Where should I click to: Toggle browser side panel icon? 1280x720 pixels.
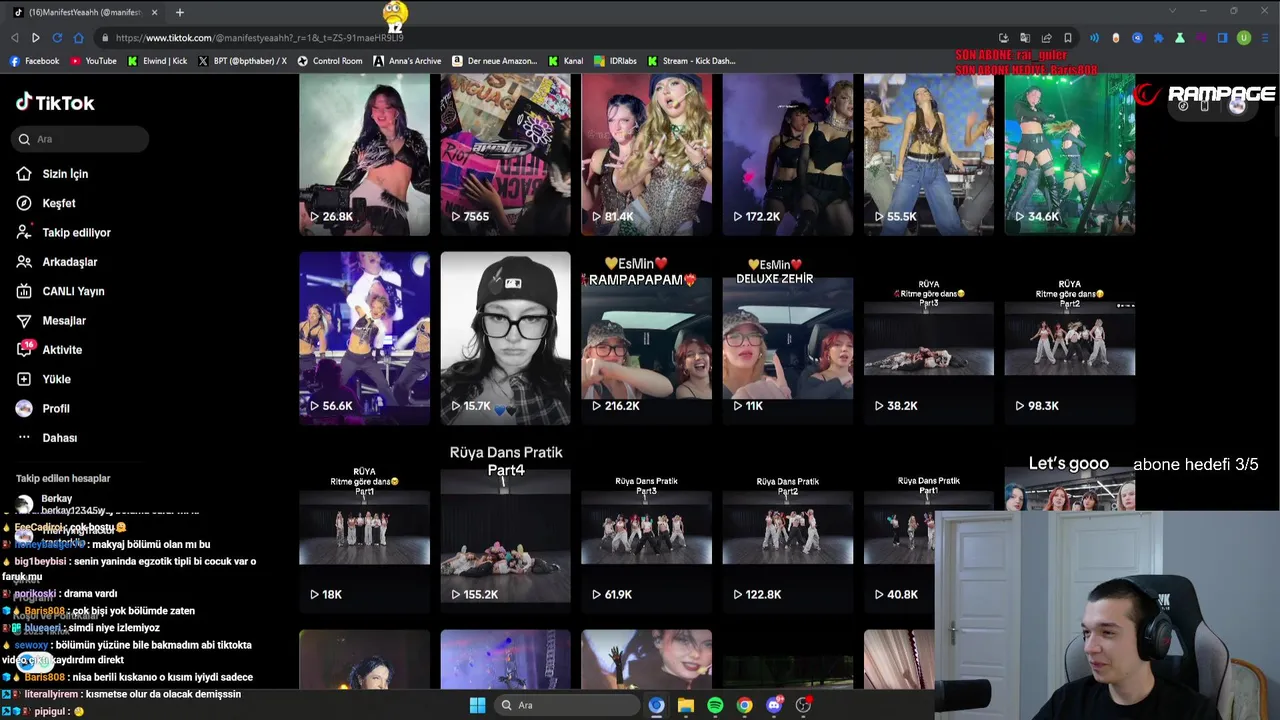tap(1222, 38)
